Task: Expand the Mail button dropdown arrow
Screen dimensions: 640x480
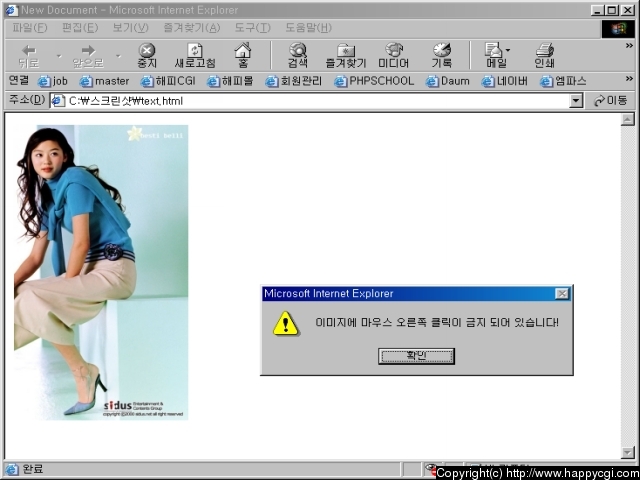Action: point(508,51)
